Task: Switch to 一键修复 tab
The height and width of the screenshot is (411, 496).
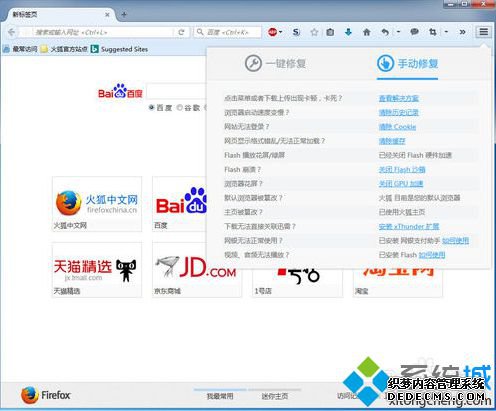Action: pos(275,63)
